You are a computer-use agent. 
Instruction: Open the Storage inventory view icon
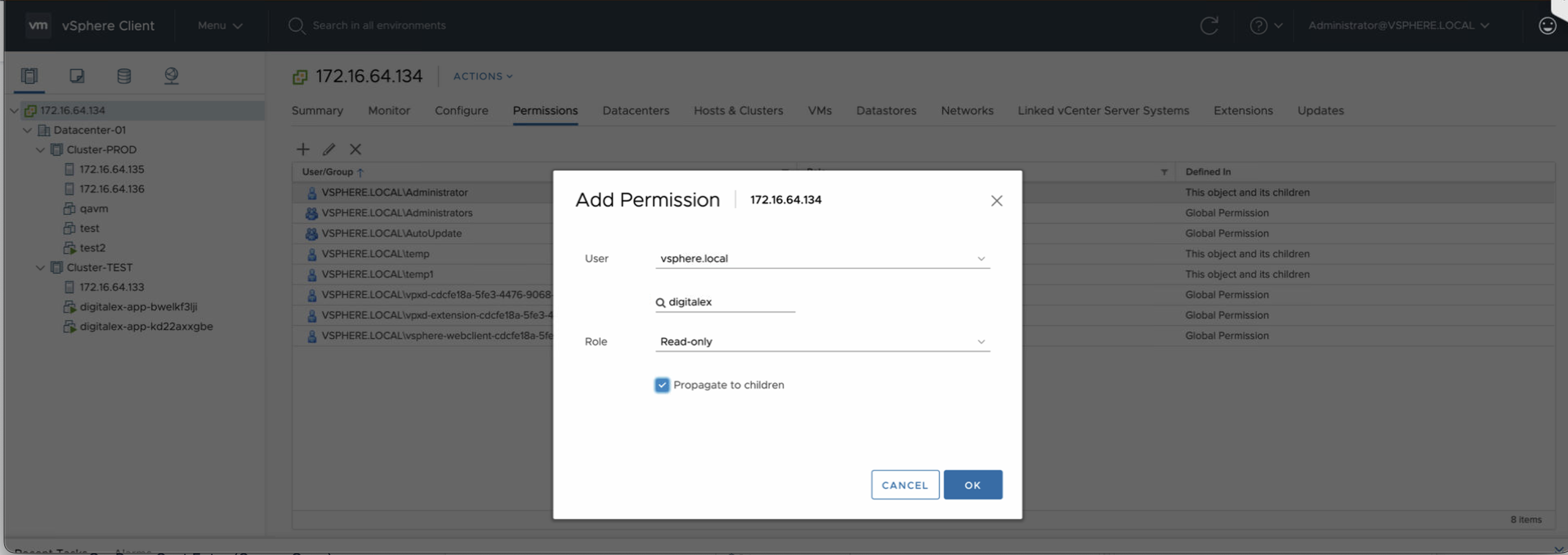tap(123, 75)
